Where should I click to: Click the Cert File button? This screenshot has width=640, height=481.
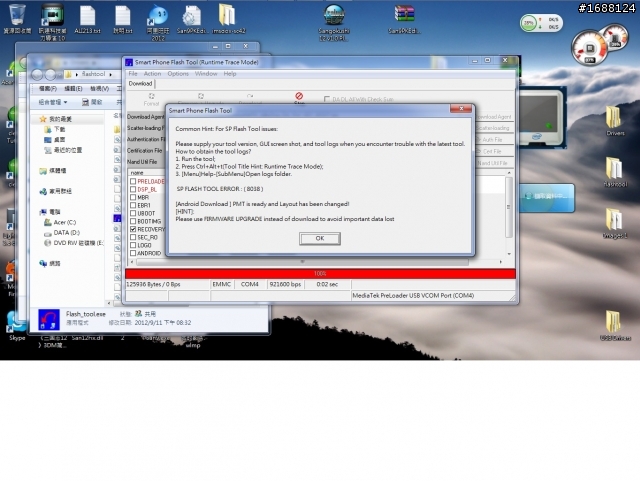coord(493,151)
